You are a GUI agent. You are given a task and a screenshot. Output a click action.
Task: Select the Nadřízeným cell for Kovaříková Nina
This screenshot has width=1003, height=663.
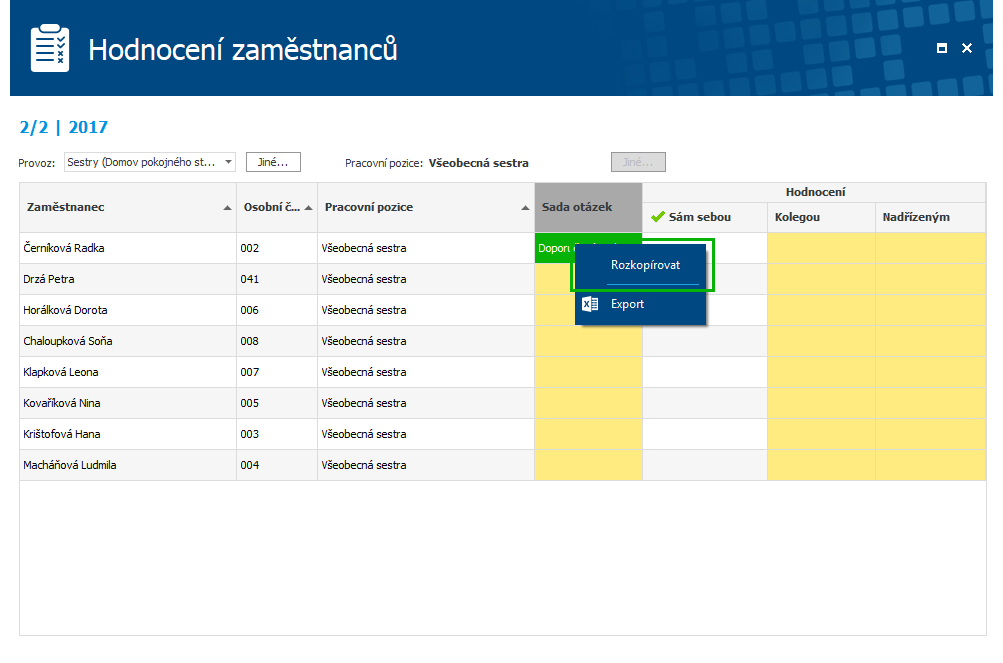point(930,403)
